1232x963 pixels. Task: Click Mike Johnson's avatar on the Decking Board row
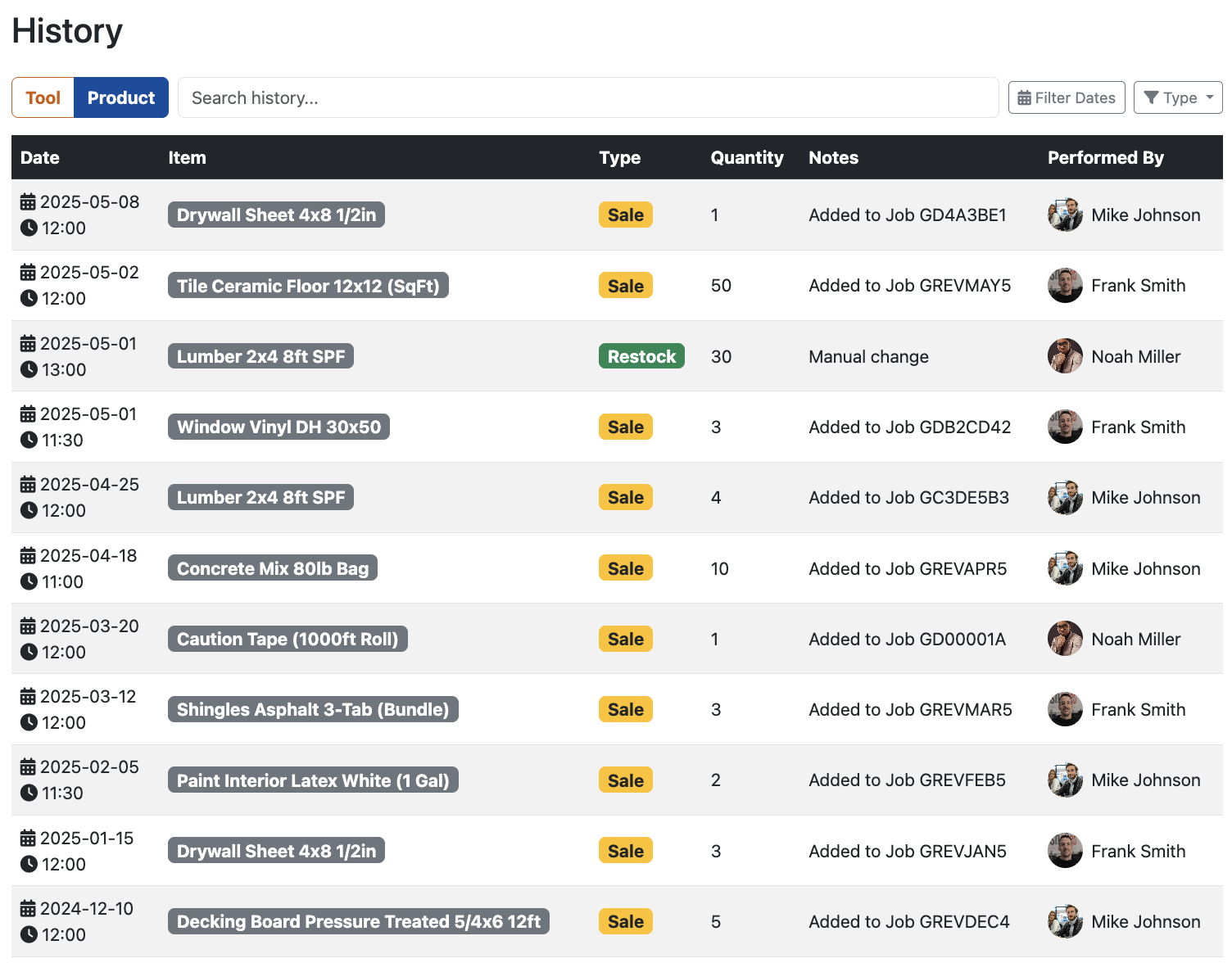pyautogui.click(x=1065, y=921)
